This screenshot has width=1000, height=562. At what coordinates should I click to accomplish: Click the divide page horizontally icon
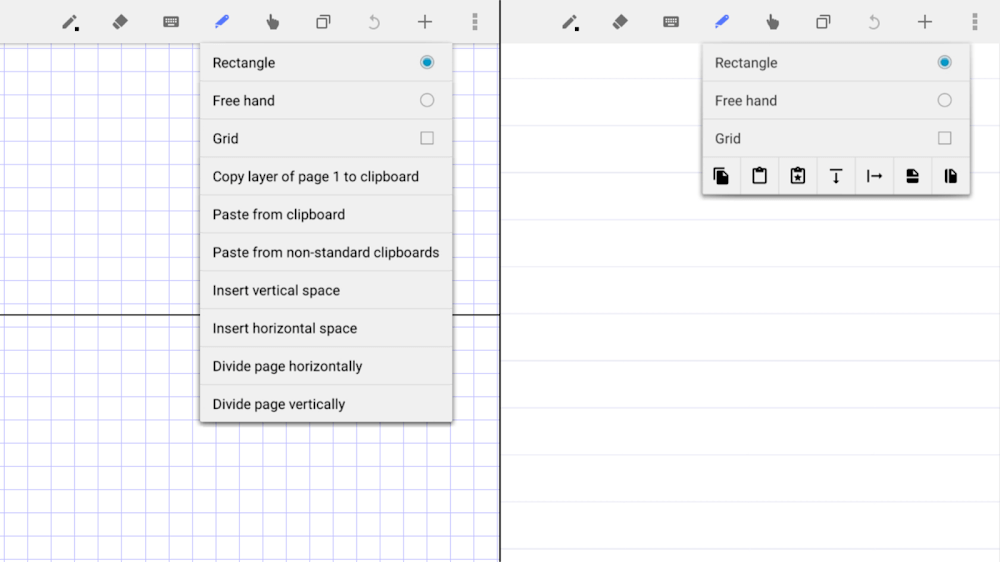(912, 176)
